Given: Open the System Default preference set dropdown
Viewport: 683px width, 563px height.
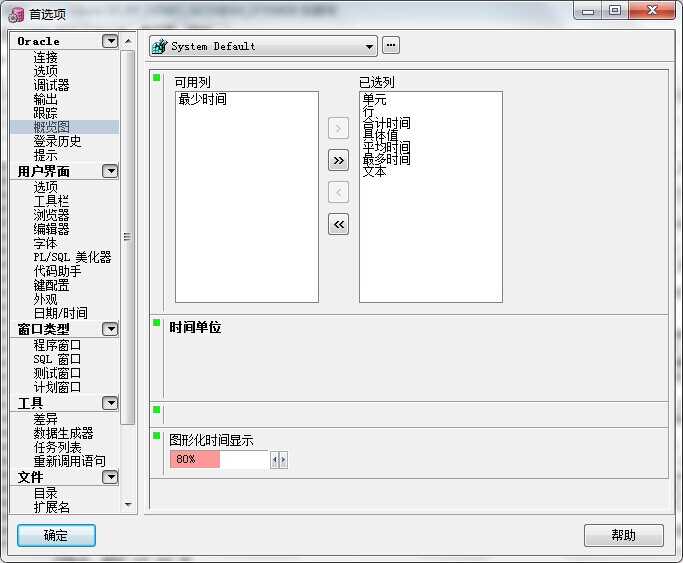Looking at the screenshot, I should pos(263,46).
